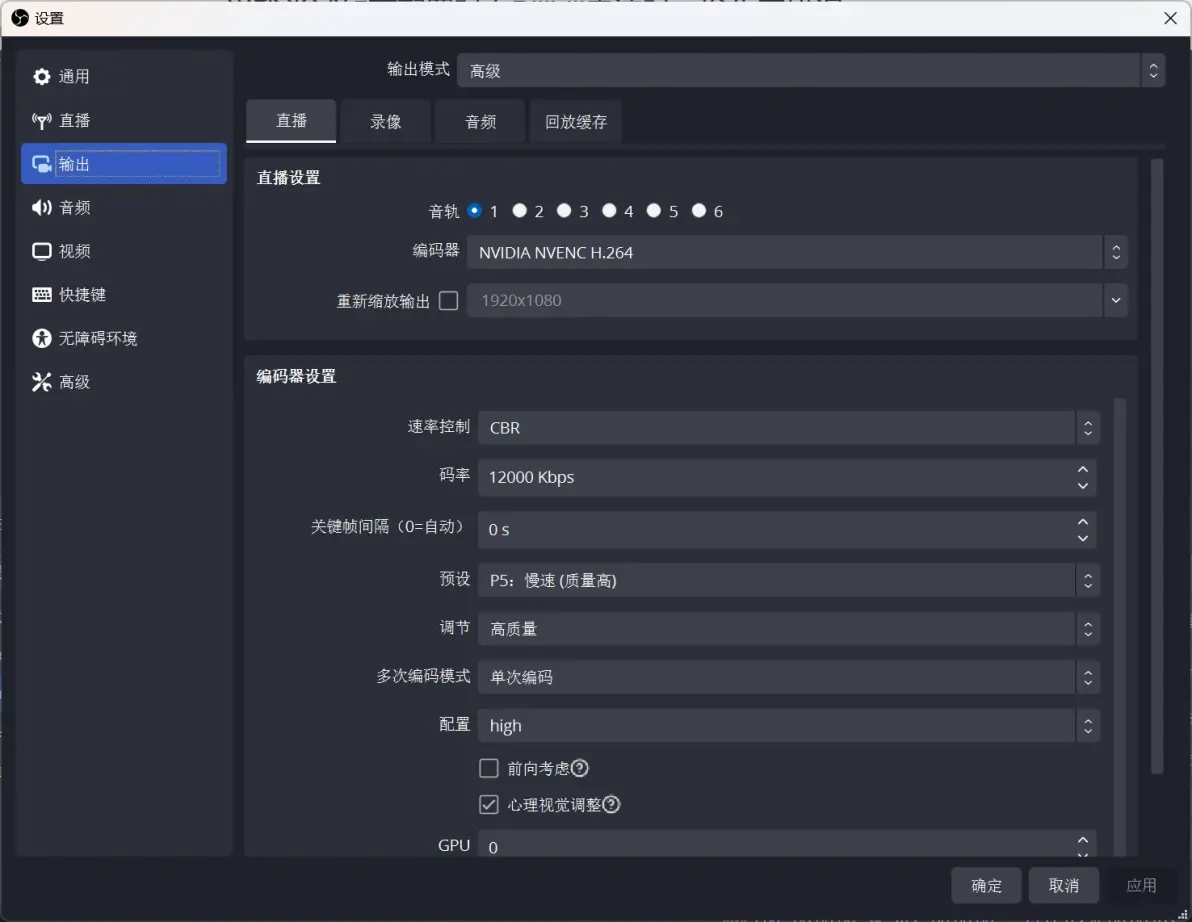Uncheck the 心理视觉调整 checkbox
This screenshot has width=1192, height=922.
pos(489,804)
